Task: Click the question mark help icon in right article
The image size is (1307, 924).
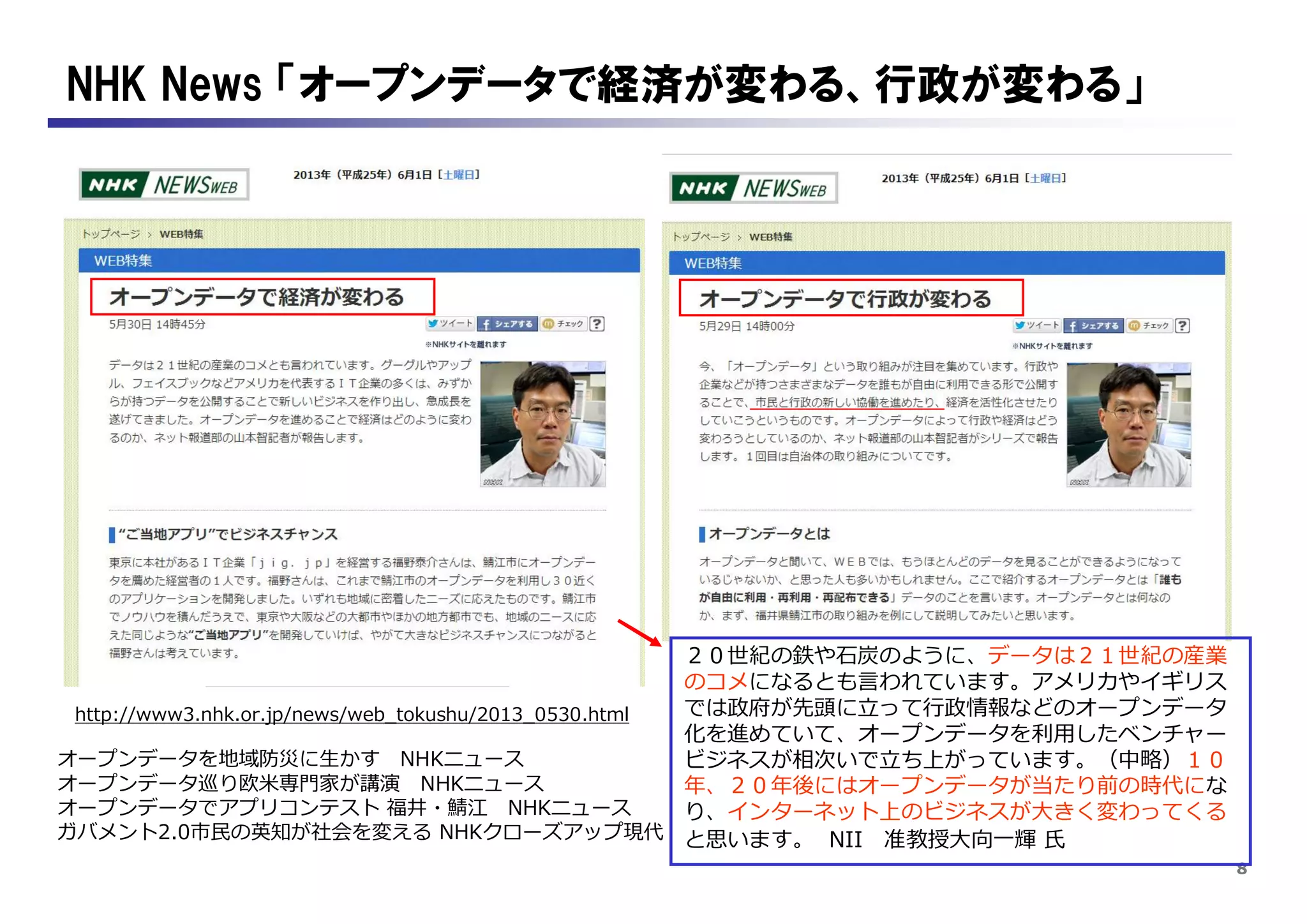Action: tap(1183, 325)
